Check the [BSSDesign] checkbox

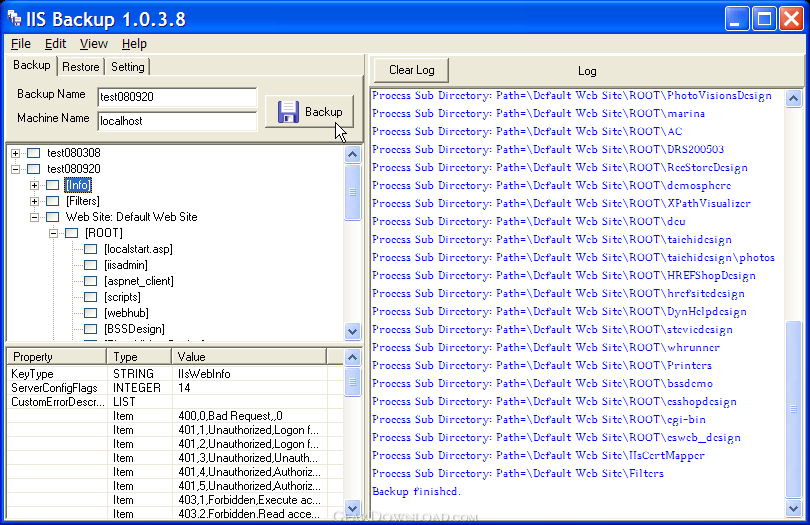tap(90, 329)
